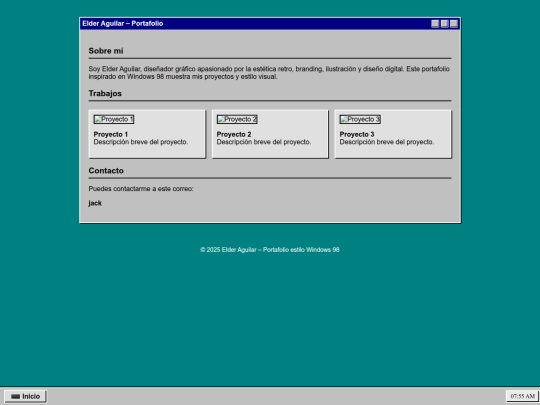Viewport: 540px width, 405px height.
Task: Click the Proyecto 1 broken image thumbnail
Action: pyautogui.click(x=114, y=120)
